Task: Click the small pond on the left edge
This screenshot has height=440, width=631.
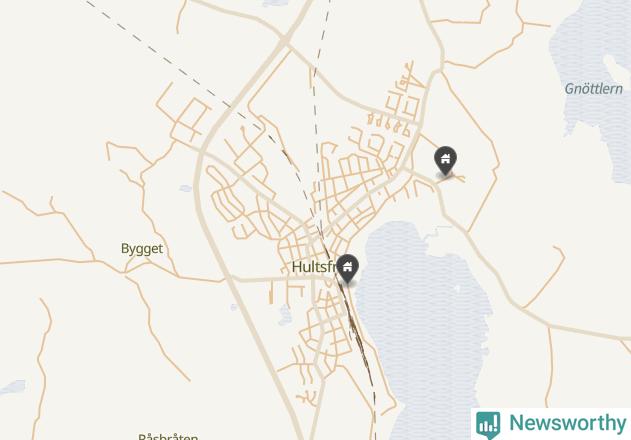Action: (x=13, y=386)
